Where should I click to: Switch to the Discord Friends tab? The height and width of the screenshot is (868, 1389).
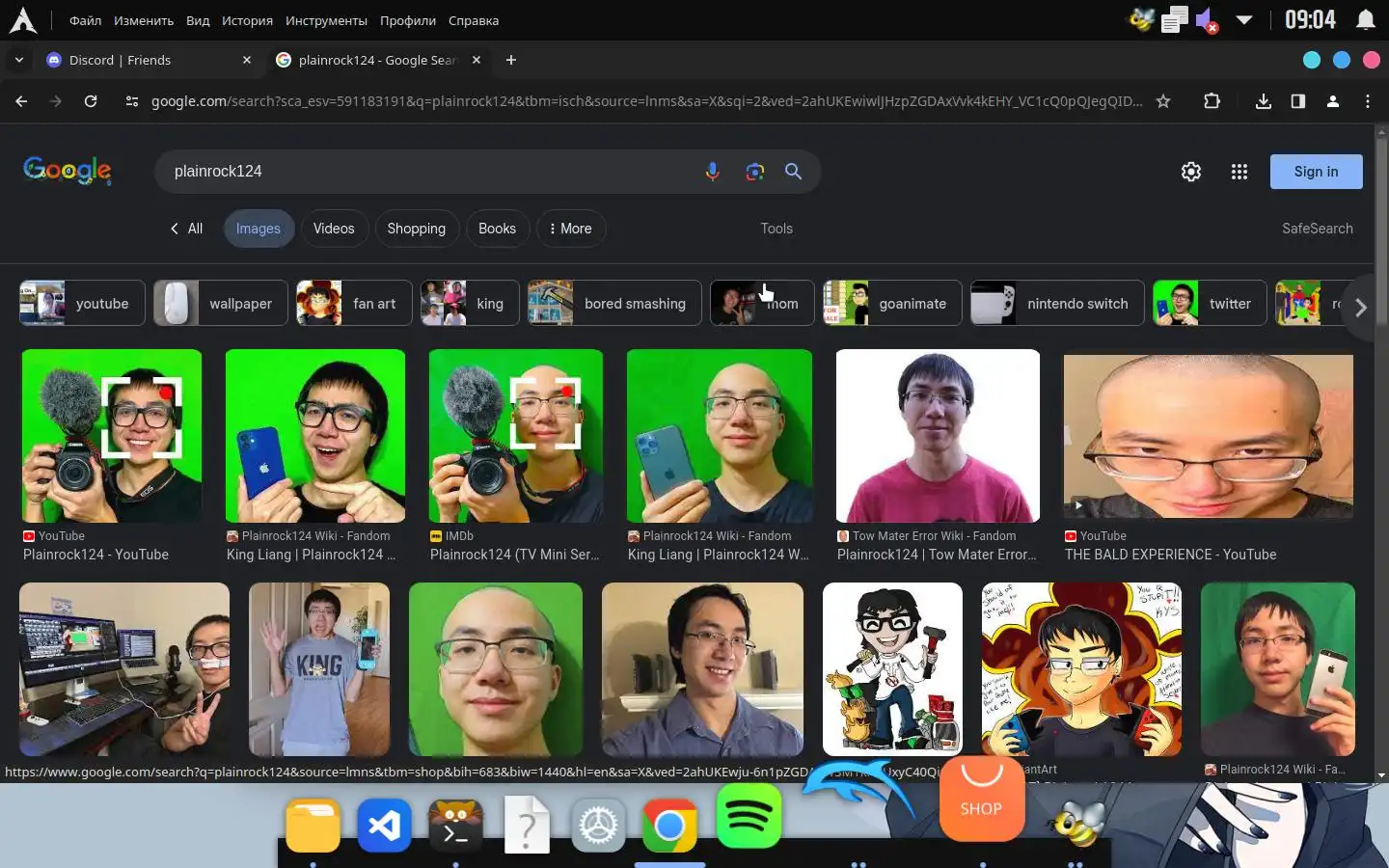click(x=149, y=60)
